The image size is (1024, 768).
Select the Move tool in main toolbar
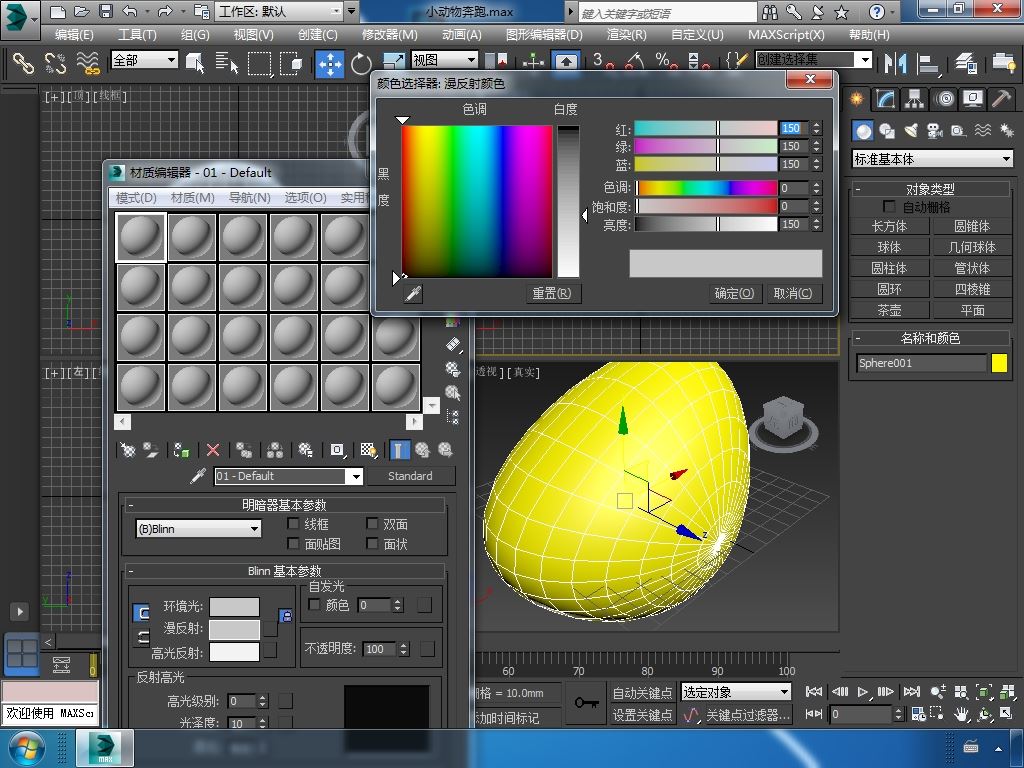330,63
